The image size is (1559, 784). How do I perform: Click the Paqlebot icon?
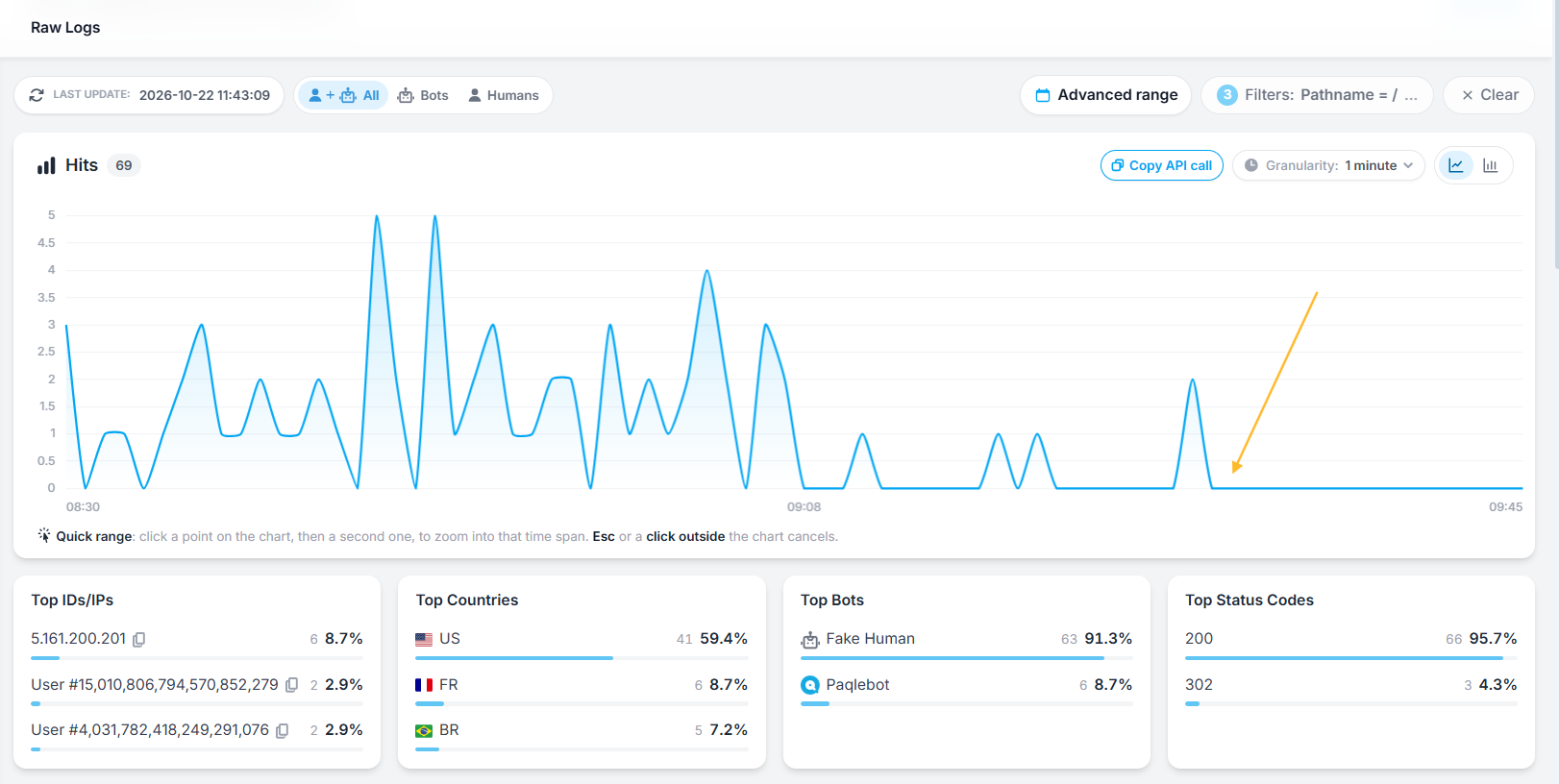coord(810,685)
